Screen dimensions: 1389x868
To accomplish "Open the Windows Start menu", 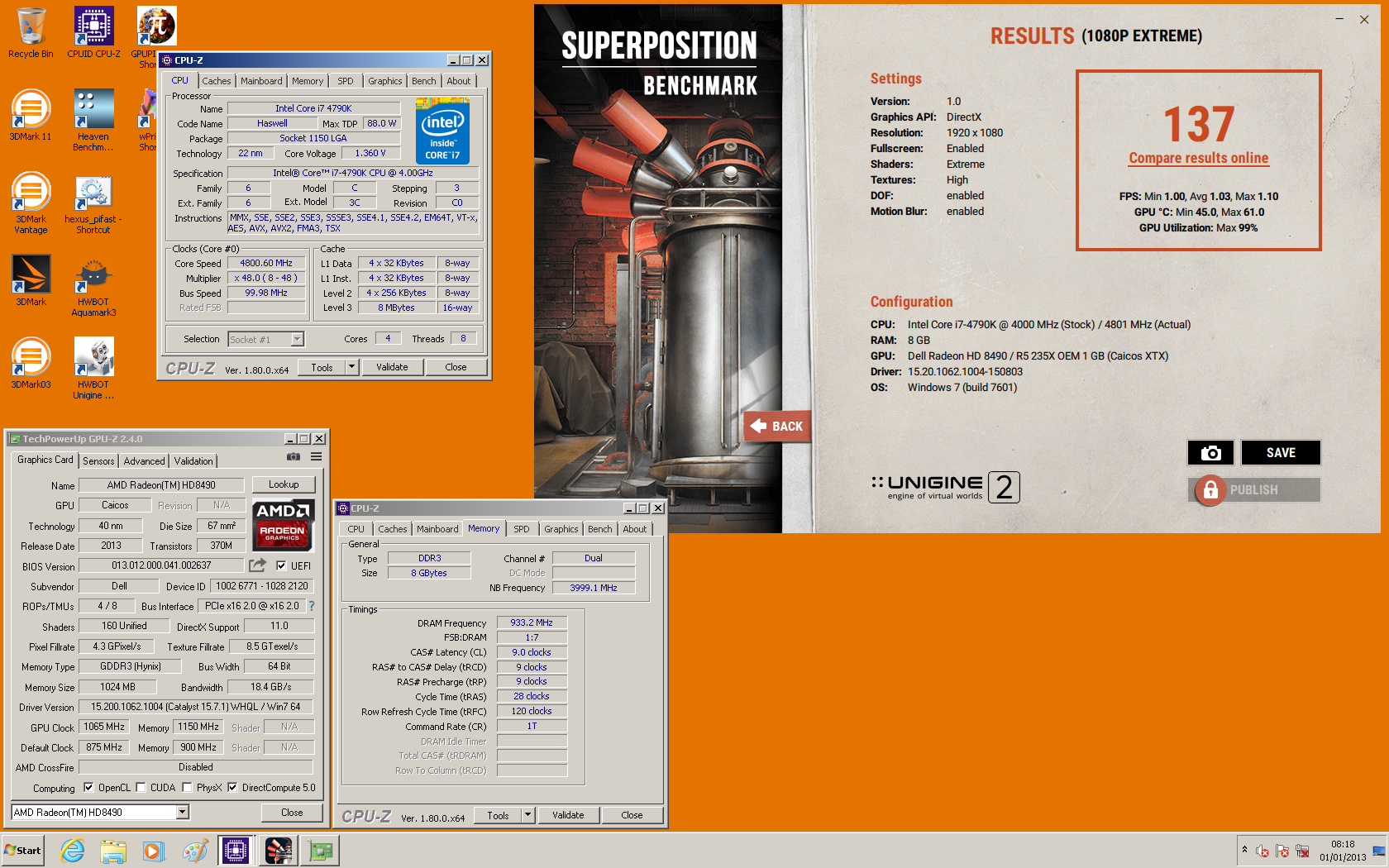I will click(x=23, y=851).
